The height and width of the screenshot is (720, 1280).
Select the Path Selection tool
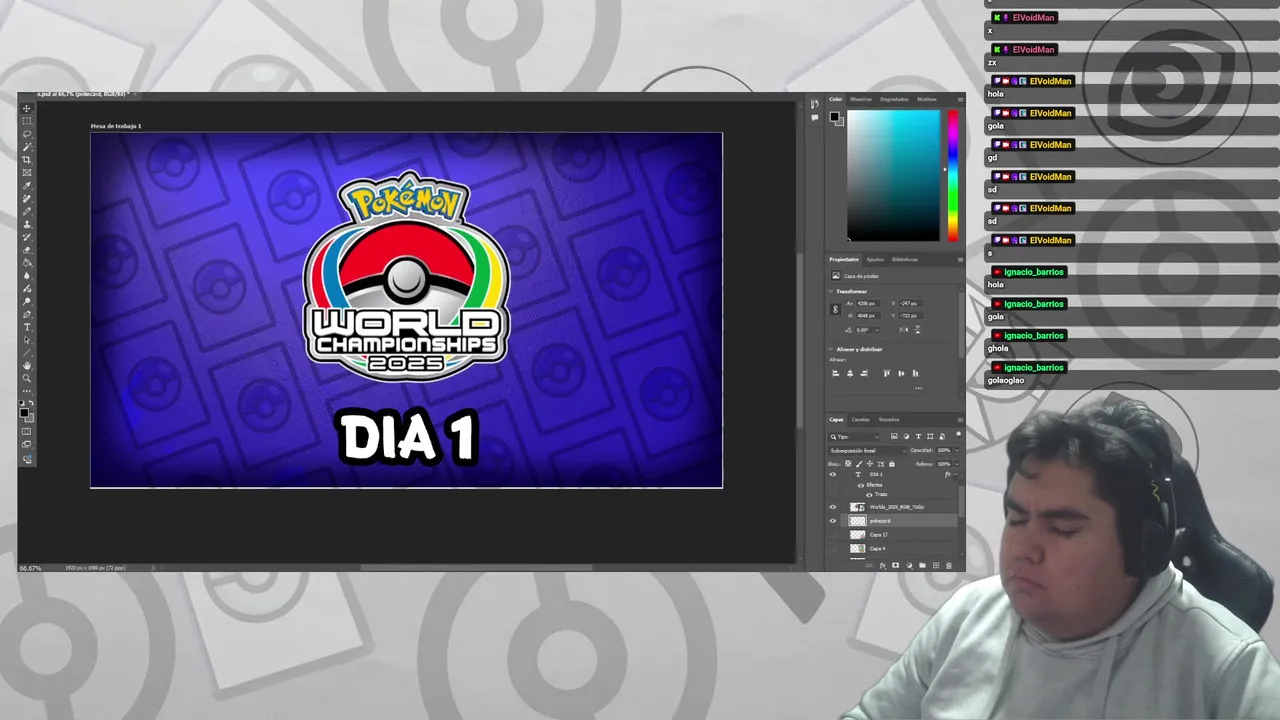click(27, 340)
